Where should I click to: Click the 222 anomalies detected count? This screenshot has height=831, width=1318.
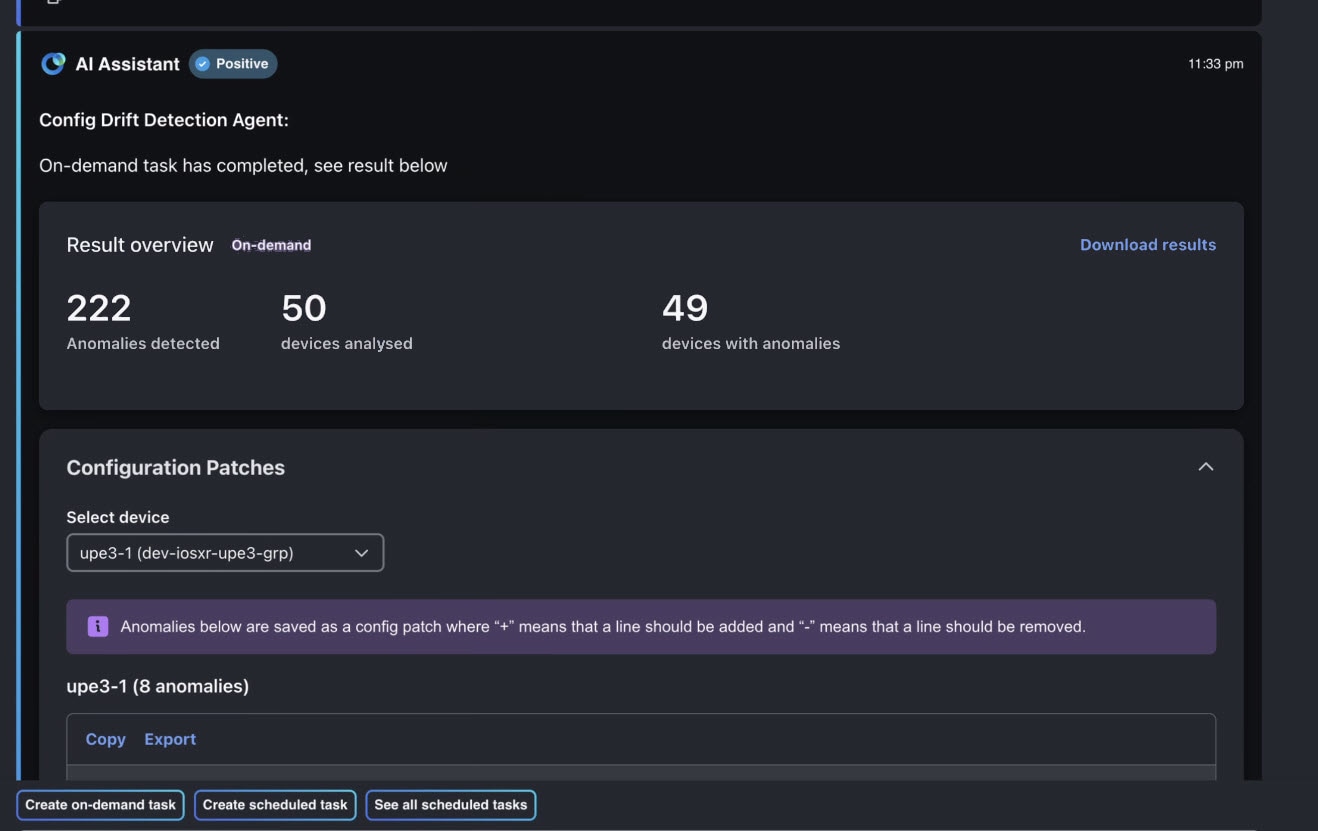pyautogui.click(x=99, y=308)
